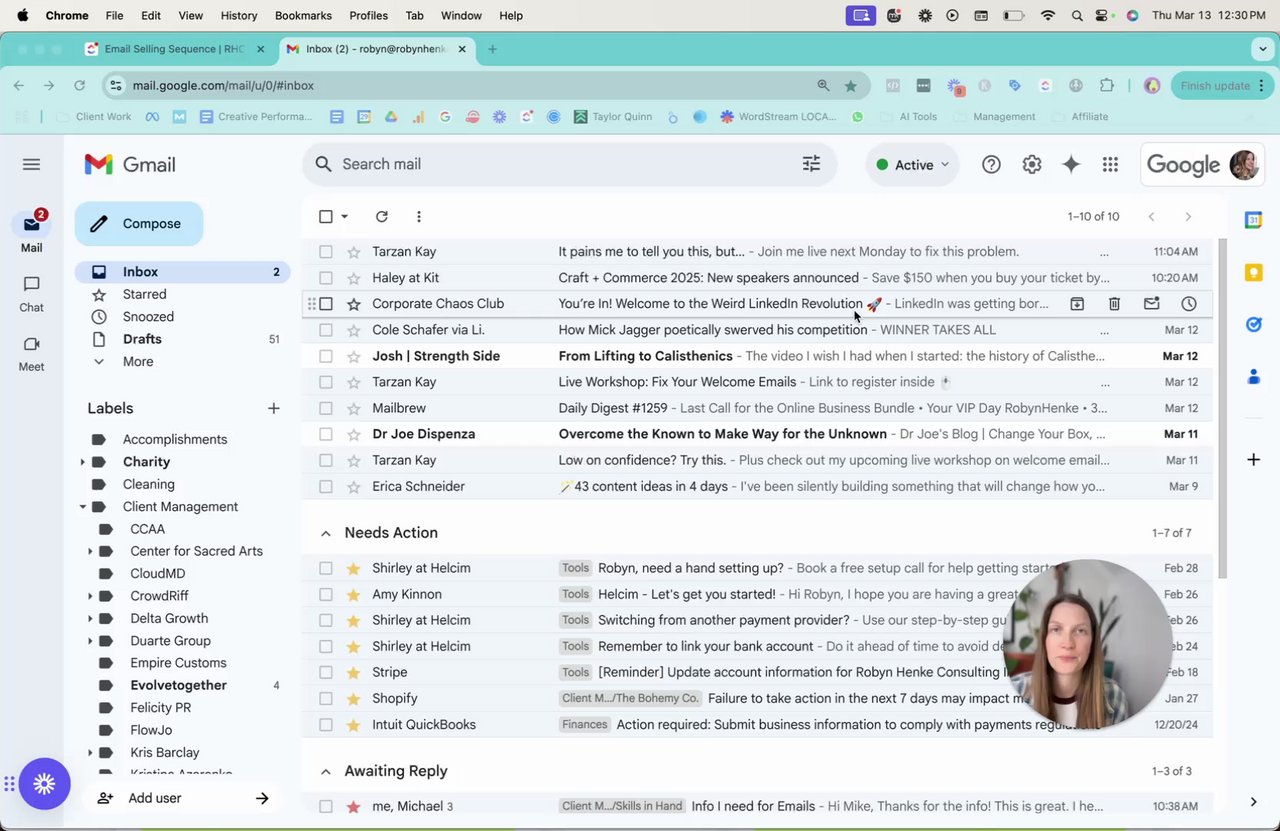This screenshot has height=831, width=1280.
Task: Reload the page in Chrome
Action: 80,86
